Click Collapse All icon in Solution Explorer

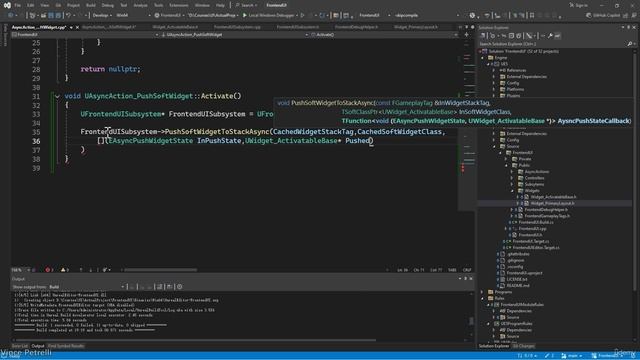click(511, 36)
